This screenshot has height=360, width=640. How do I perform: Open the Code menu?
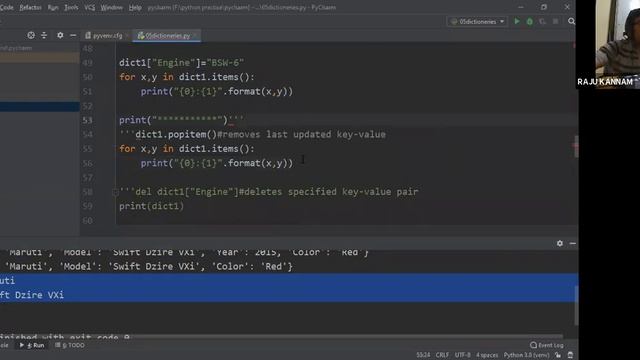click(7, 7)
